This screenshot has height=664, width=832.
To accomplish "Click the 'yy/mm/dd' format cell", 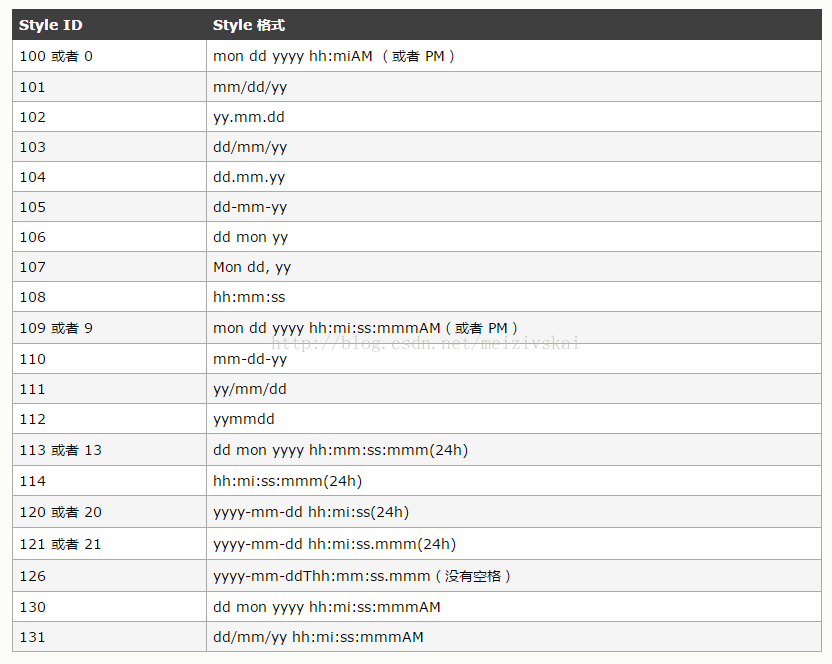I will click(514, 389).
